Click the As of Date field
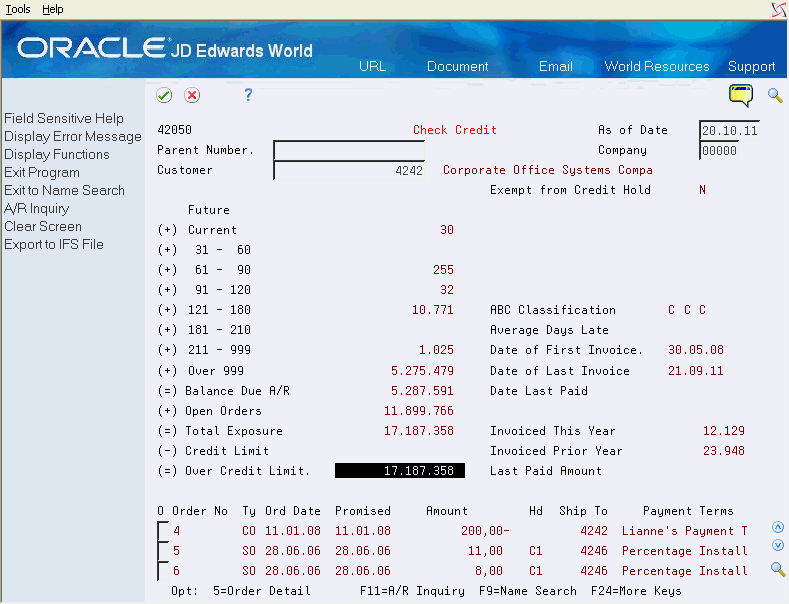The image size is (789, 604). [x=729, y=130]
